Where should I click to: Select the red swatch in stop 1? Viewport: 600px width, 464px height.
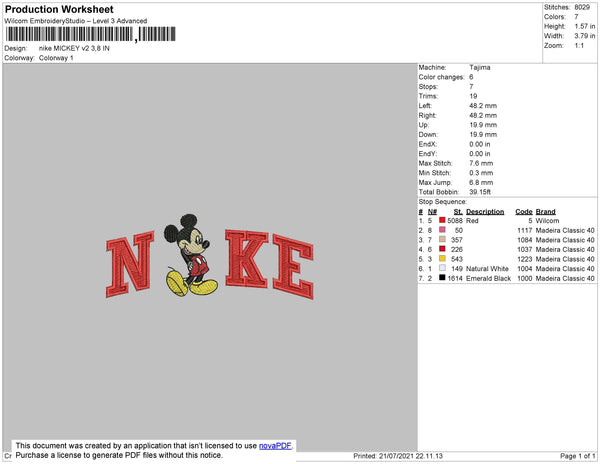(x=442, y=220)
